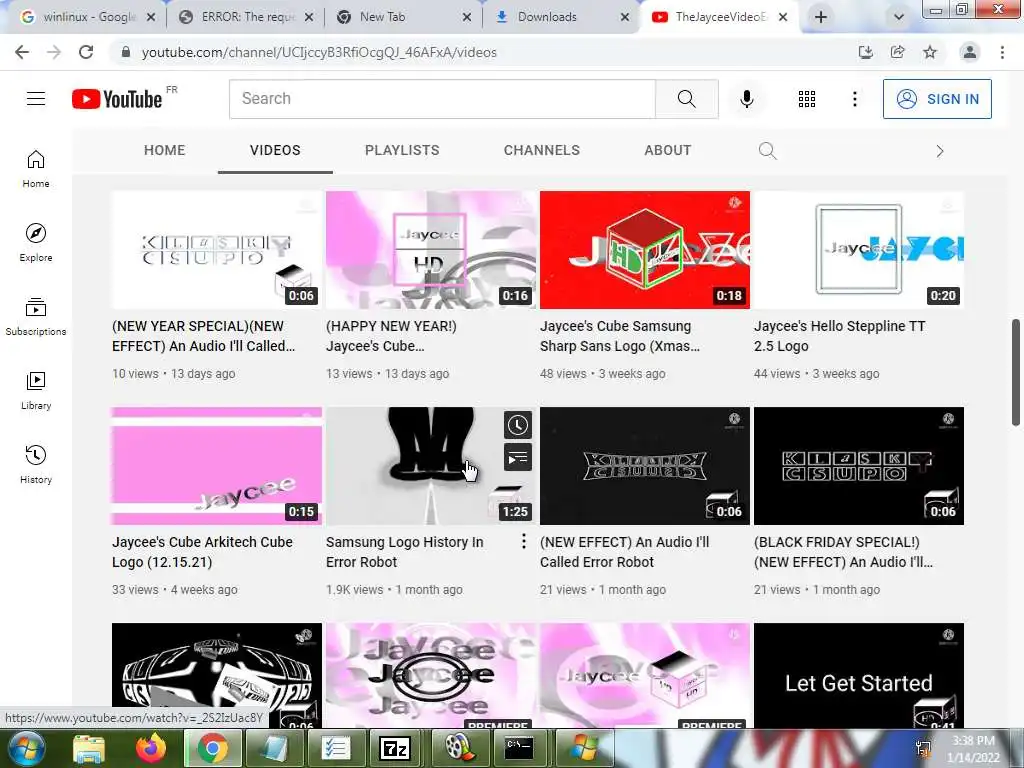Open Subscriptions in the left sidebar
This screenshot has height=768, width=1024.
point(36,317)
